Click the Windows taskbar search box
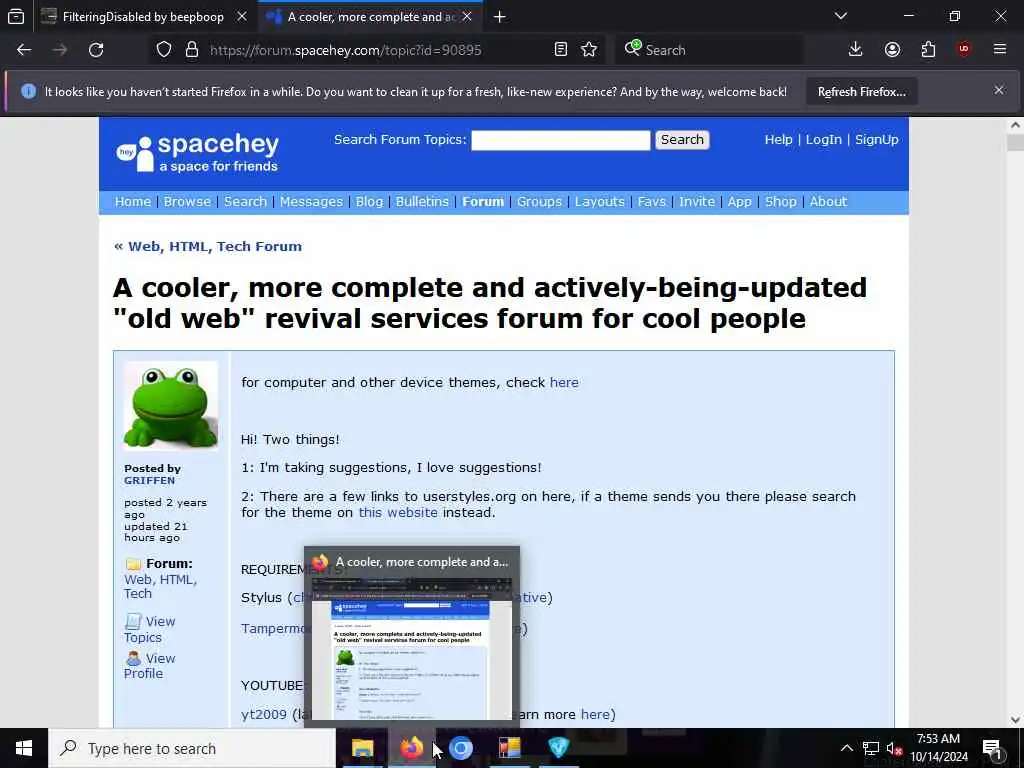 coord(192,748)
